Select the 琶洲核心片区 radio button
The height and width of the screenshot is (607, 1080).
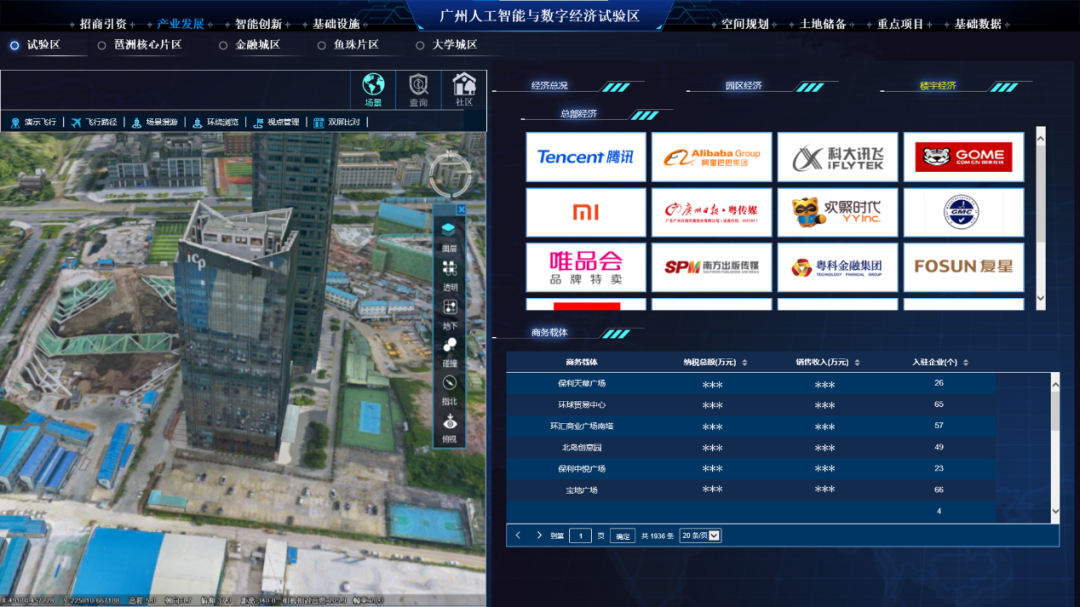[102, 45]
